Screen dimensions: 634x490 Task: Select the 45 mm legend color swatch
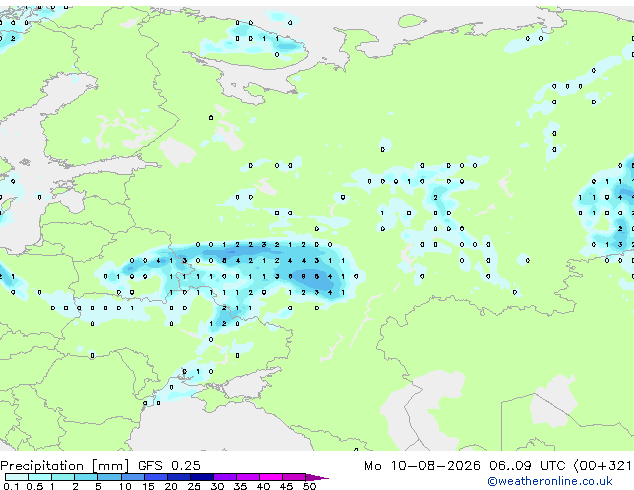[x=294, y=477]
